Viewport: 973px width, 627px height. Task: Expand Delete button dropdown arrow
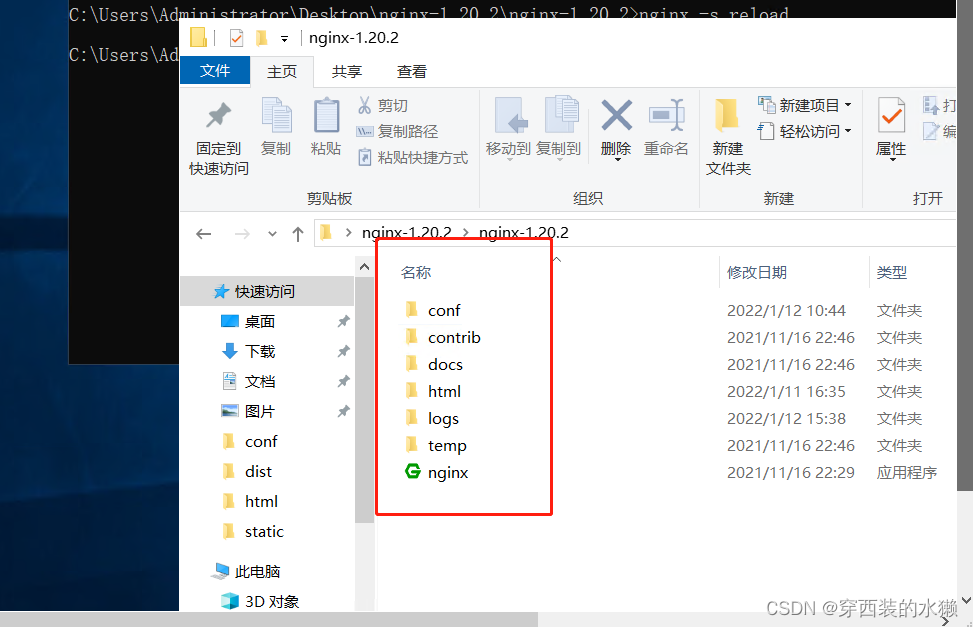(617, 160)
